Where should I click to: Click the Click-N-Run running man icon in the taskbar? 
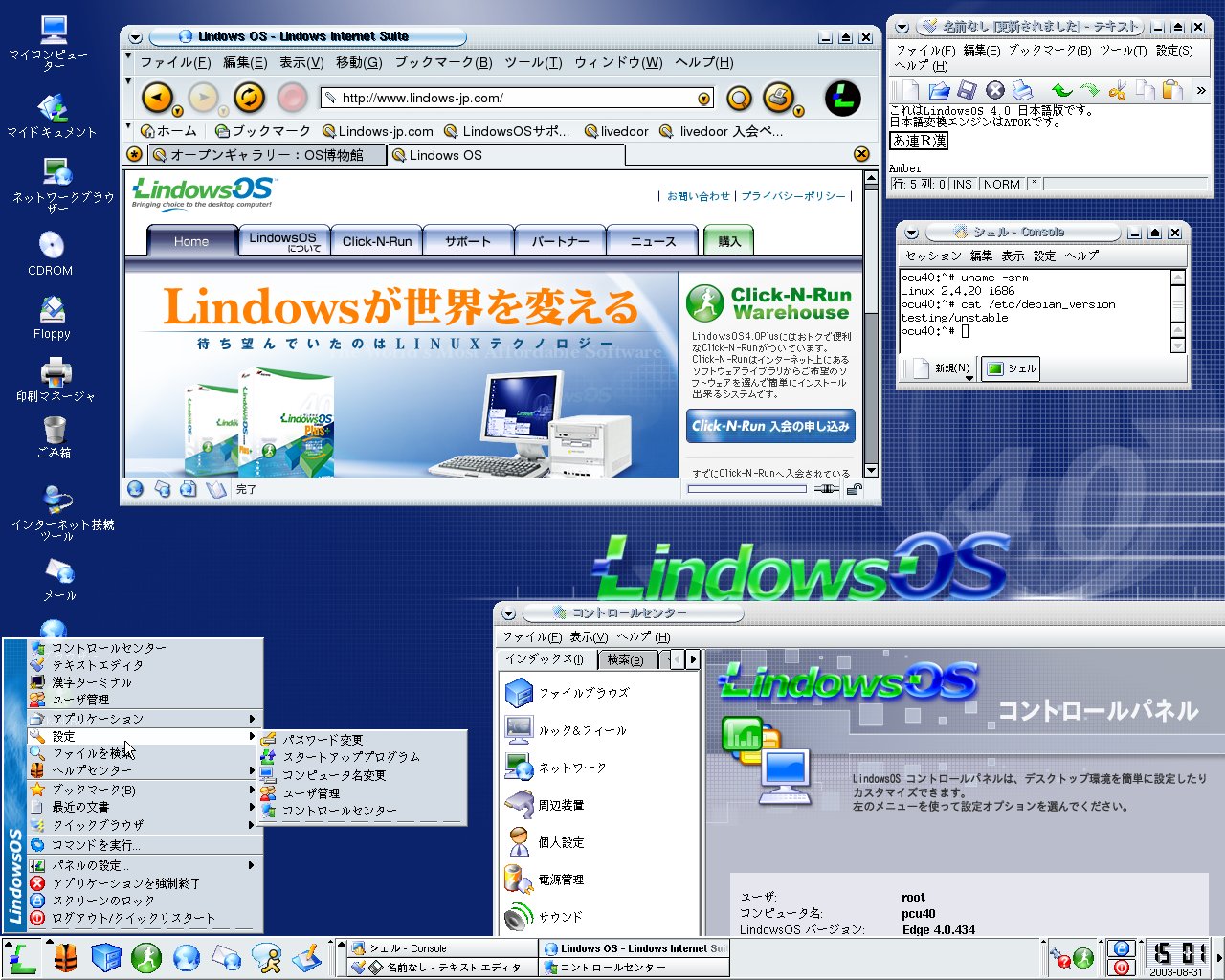(146, 957)
